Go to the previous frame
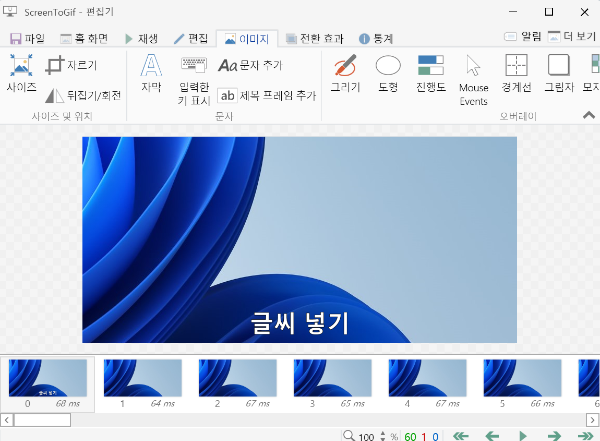Viewport: 600px width, 441px height. point(492,436)
